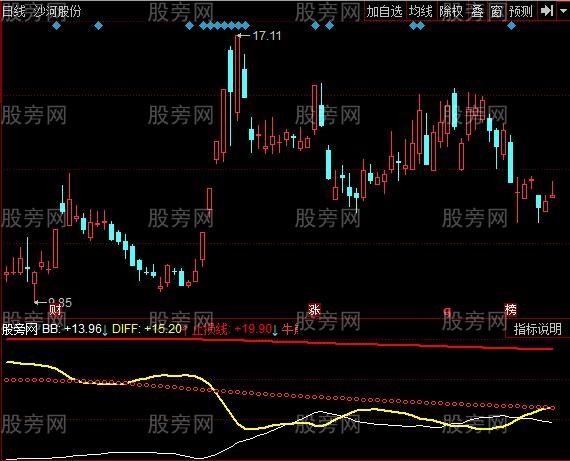This screenshot has height=461, width=570.
Task: Toggle the 窗 multi-window option
Action: (x=496, y=12)
